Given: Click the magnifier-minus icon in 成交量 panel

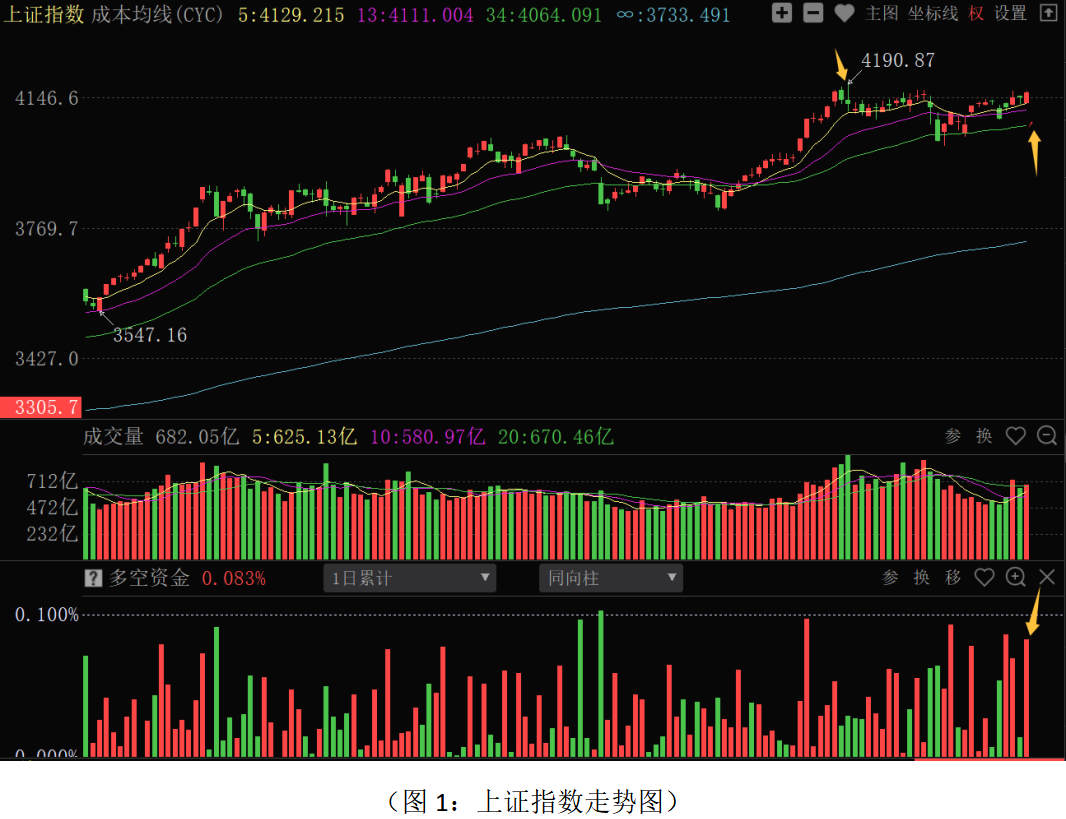Looking at the screenshot, I should point(1047,436).
